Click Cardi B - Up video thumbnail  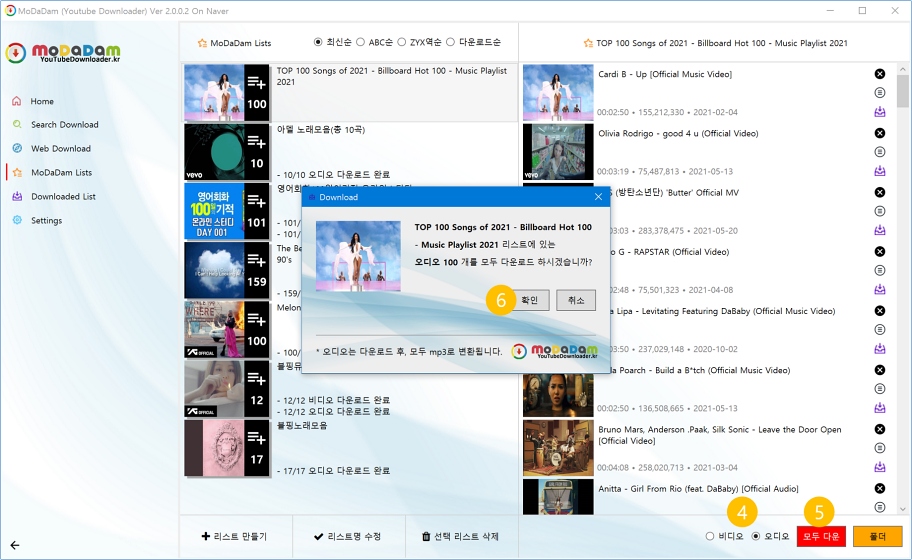click(558, 92)
